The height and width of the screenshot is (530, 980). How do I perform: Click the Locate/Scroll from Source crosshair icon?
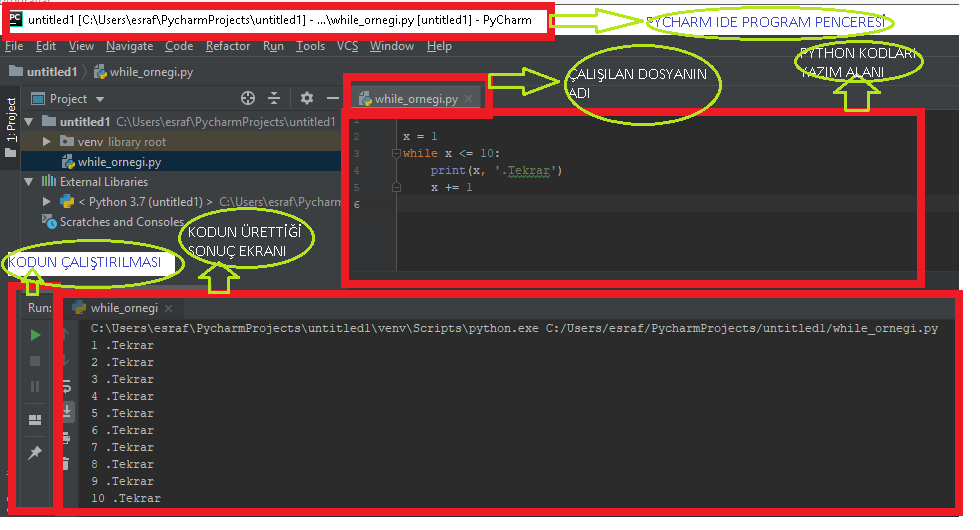point(248,98)
